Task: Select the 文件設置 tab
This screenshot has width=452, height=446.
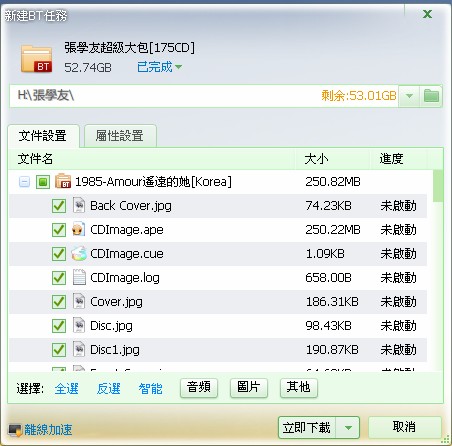Action: tap(43, 136)
